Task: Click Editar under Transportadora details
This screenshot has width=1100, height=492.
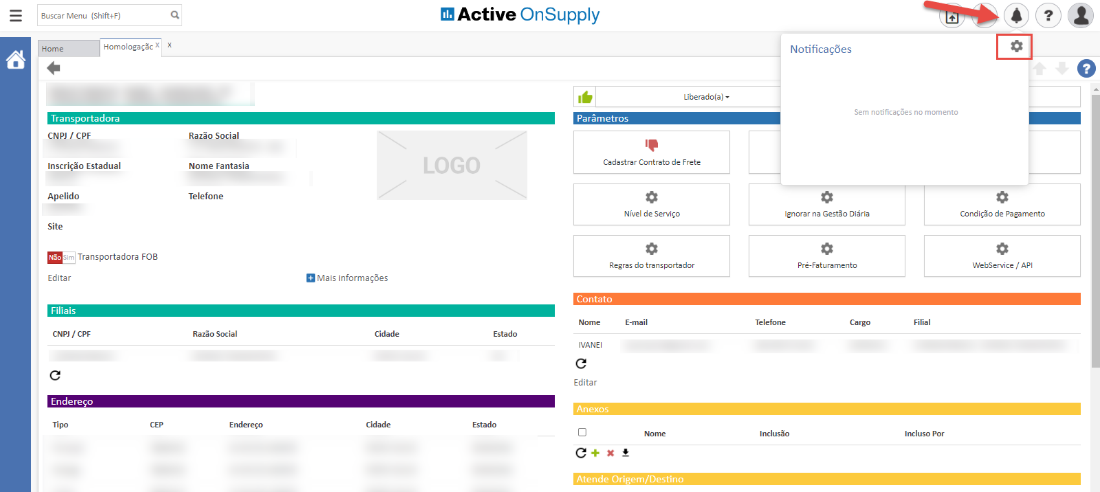Action: point(59,277)
